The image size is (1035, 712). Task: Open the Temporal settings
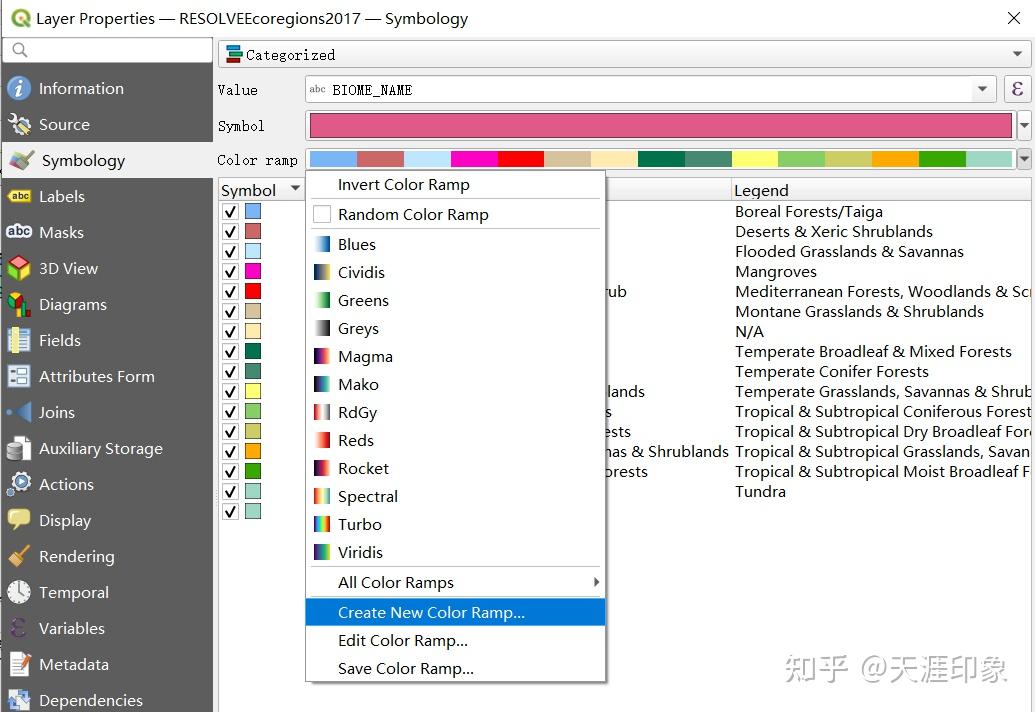(73, 592)
